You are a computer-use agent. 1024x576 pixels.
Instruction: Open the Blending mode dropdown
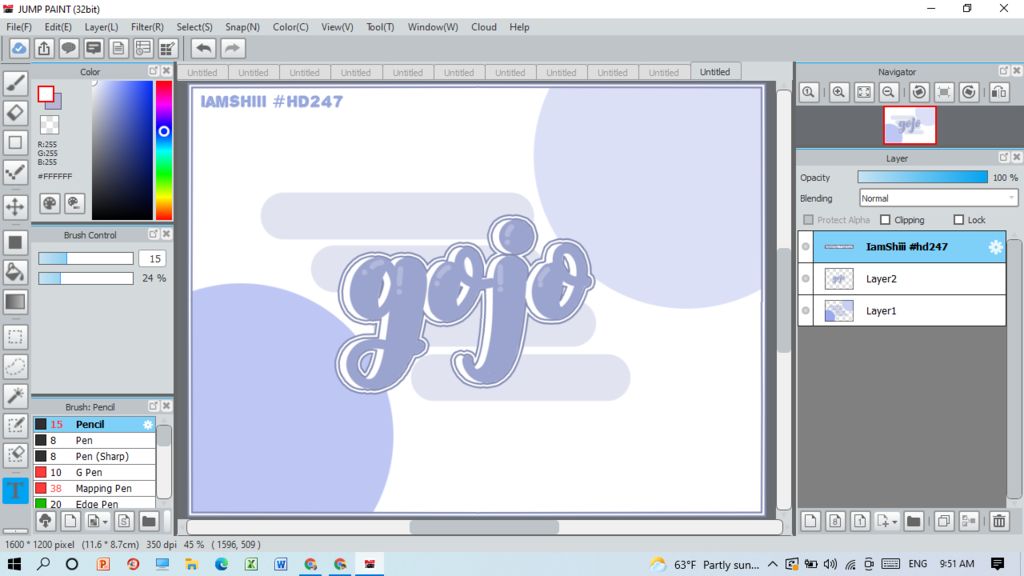(938, 198)
